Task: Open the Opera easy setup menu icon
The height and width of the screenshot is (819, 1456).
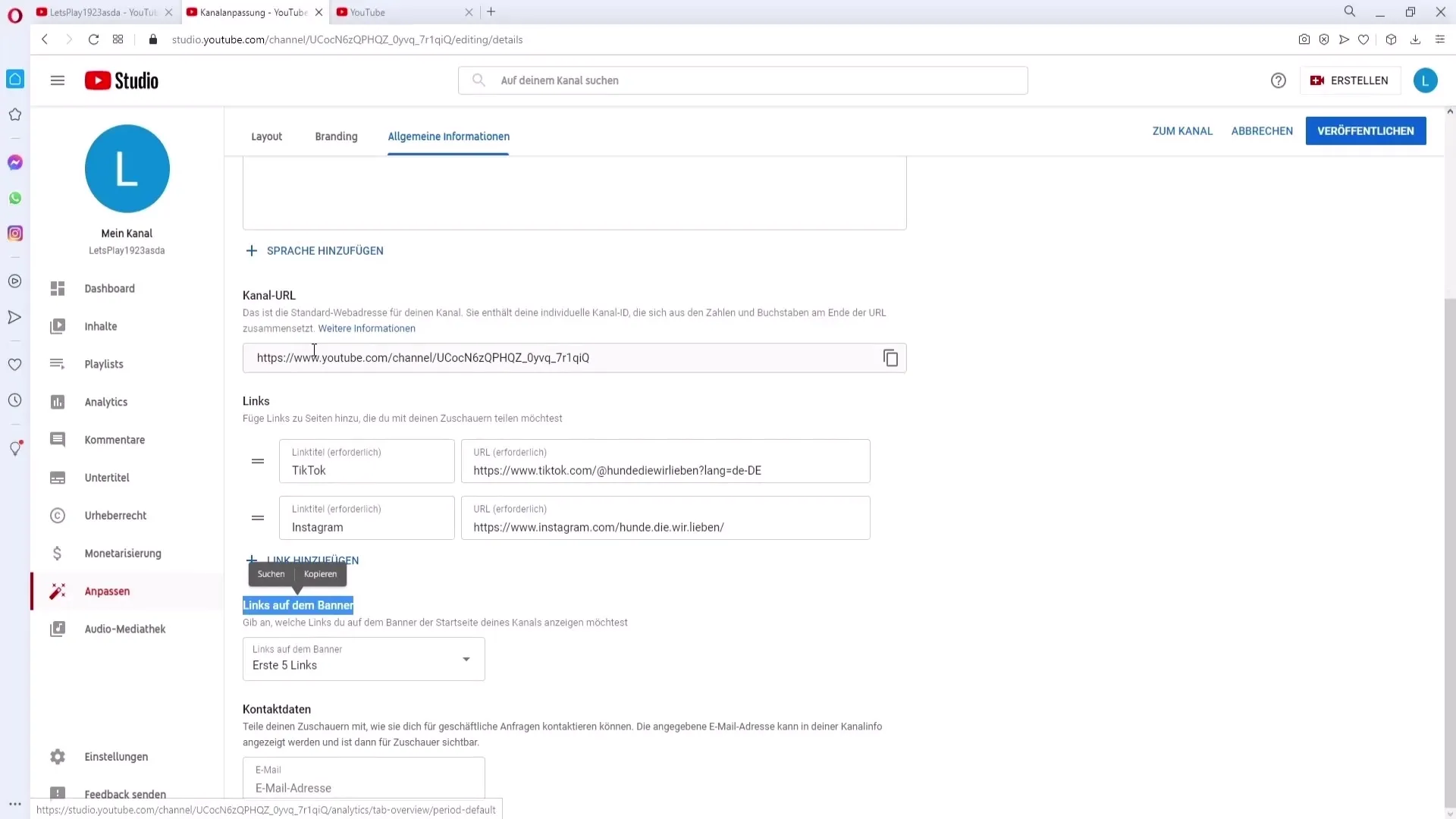Action: point(1439,39)
